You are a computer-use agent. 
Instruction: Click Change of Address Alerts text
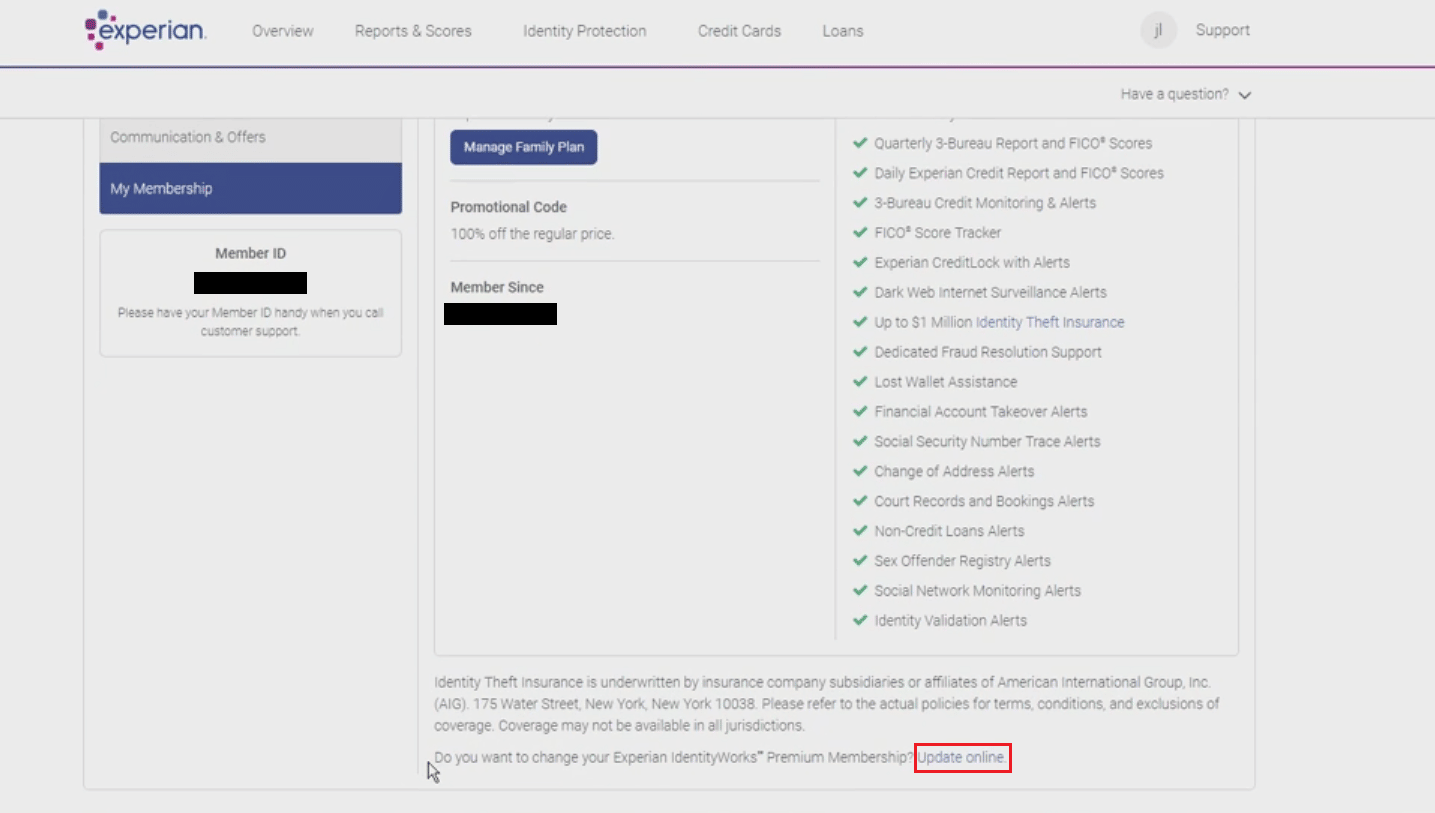pyautogui.click(x=954, y=472)
